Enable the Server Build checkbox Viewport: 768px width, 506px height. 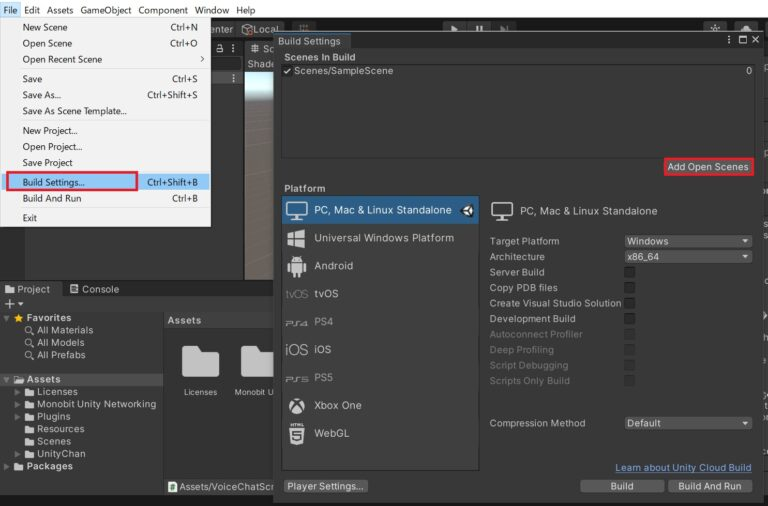click(x=629, y=272)
